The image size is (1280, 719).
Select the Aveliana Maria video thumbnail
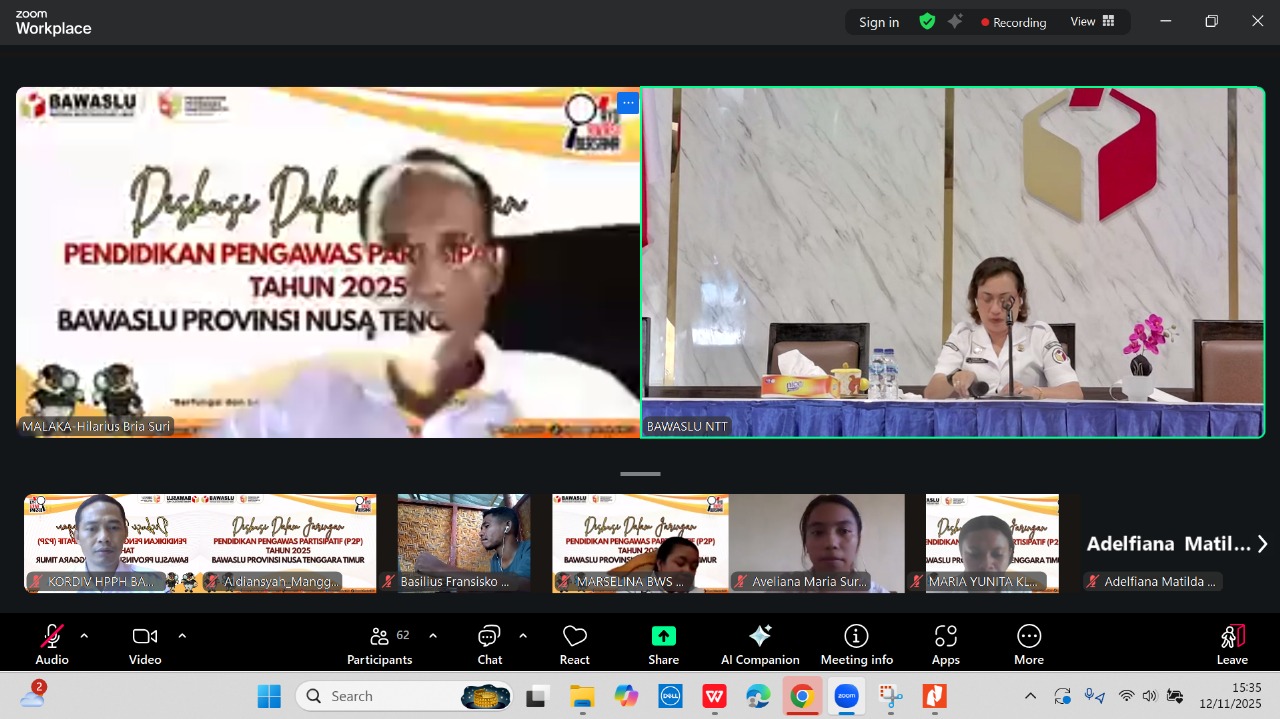[x=816, y=543]
